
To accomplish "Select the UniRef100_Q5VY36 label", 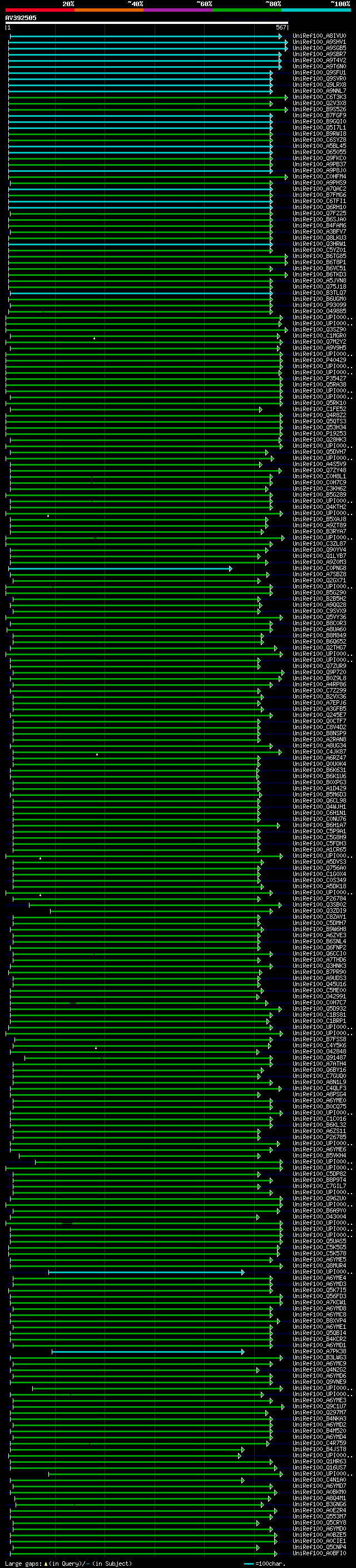I will tap(319, 617).
